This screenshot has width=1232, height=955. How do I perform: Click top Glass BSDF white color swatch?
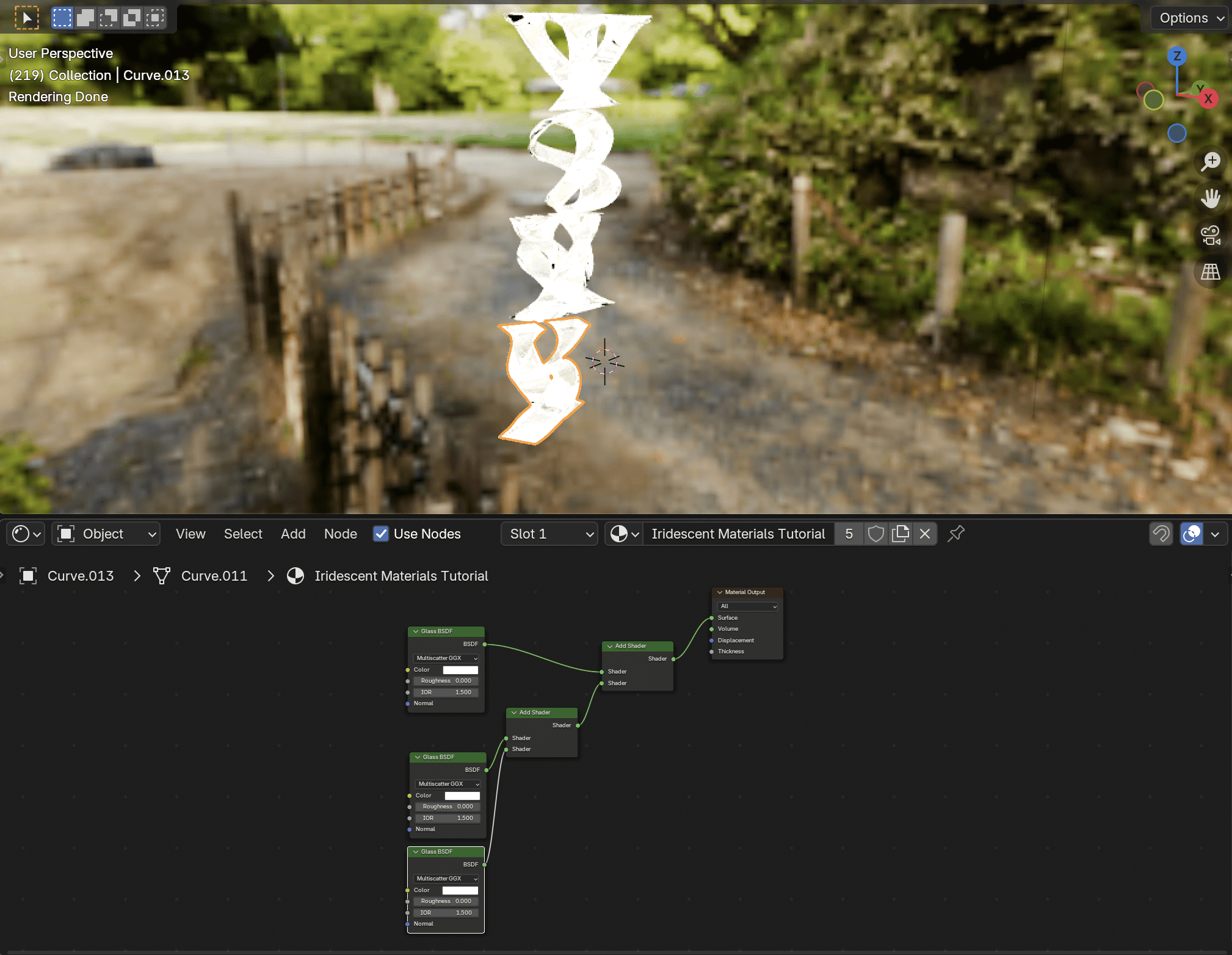click(460, 670)
